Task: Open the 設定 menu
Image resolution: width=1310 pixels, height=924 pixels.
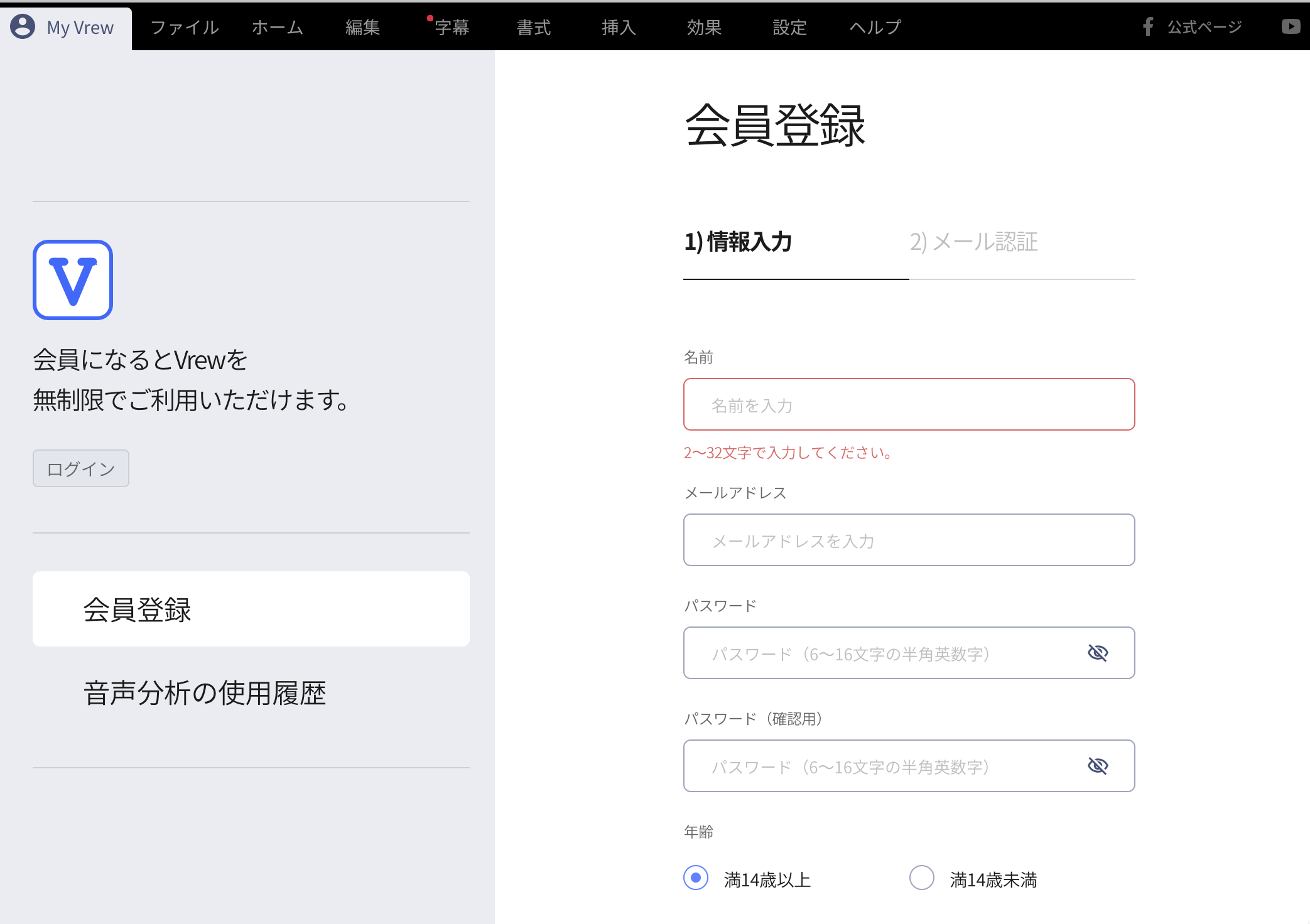Action: (x=789, y=27)
